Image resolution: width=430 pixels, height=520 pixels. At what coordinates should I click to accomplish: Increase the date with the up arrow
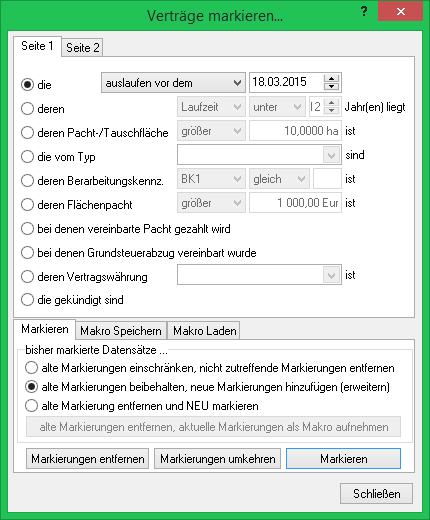coord(331,79)
